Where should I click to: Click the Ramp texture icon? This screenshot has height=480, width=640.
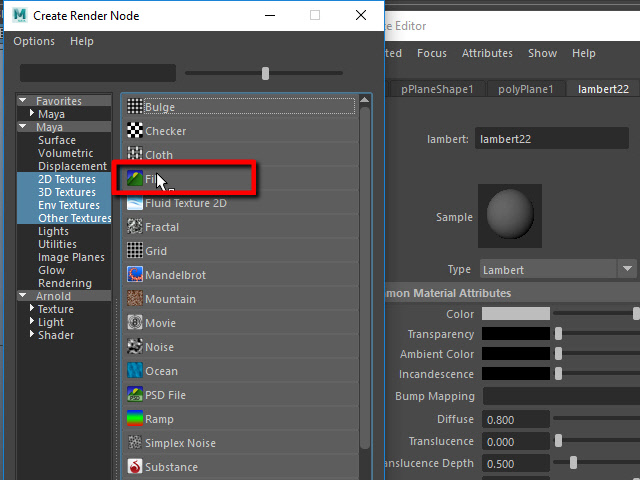[x=135, y=419]
